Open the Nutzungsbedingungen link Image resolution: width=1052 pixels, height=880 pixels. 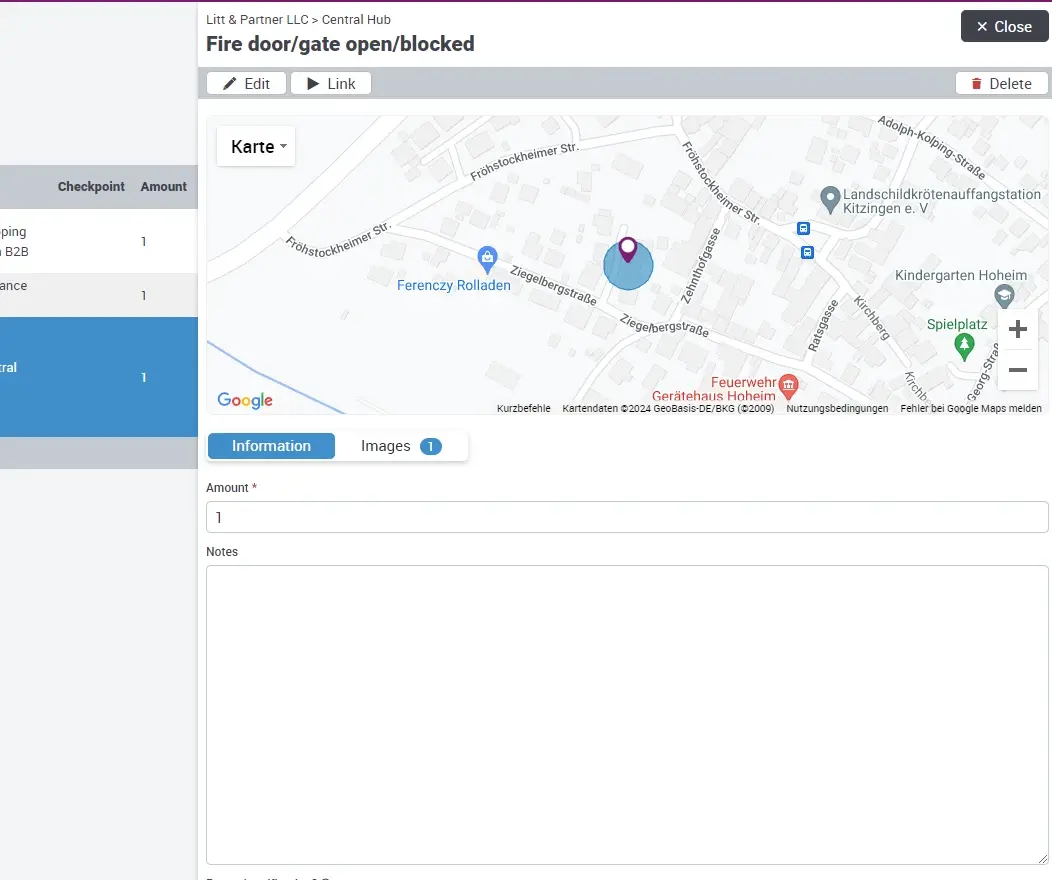pyautogui.click(x=837, y=409)
